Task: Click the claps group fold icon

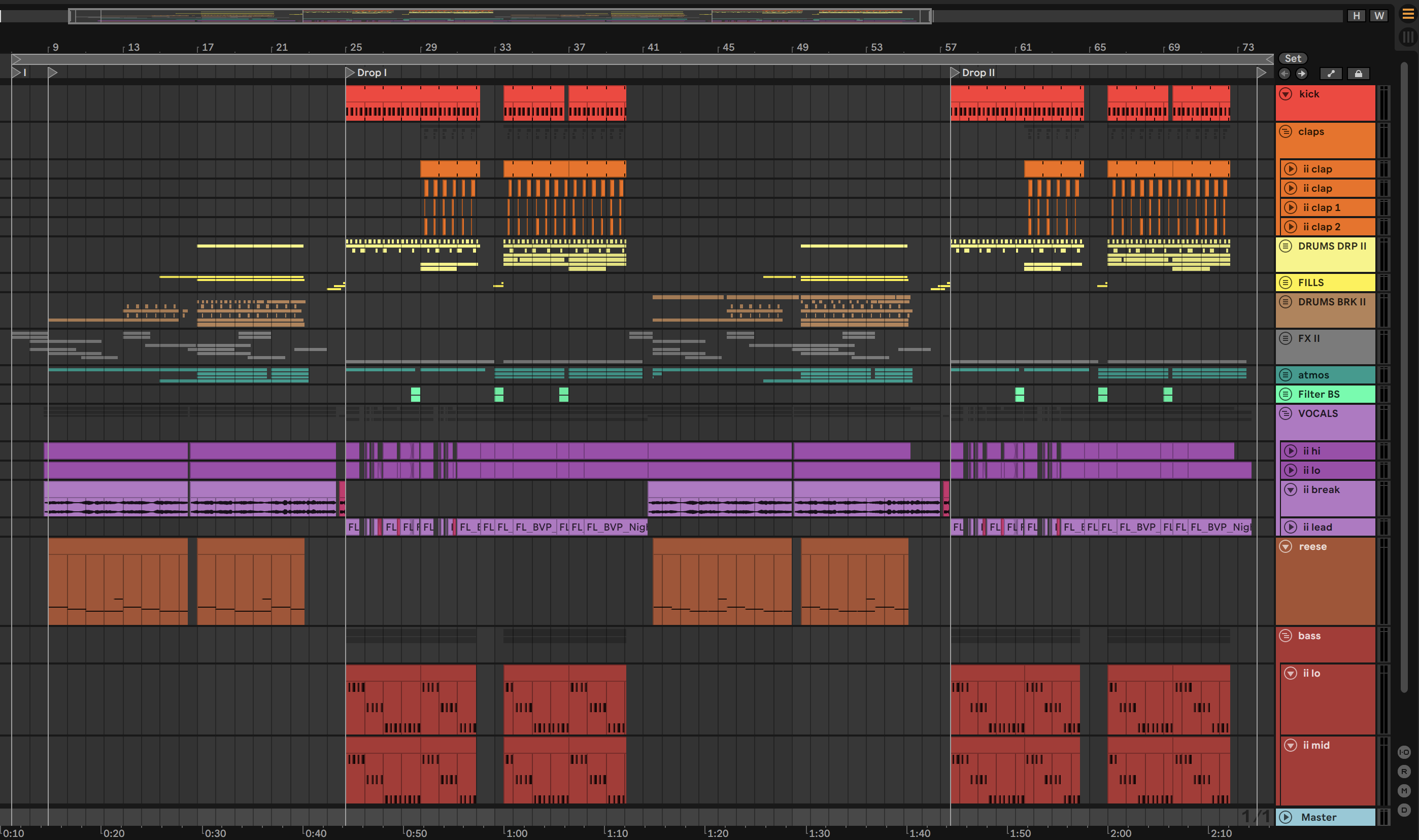Action: click(x=1286, y=131)
